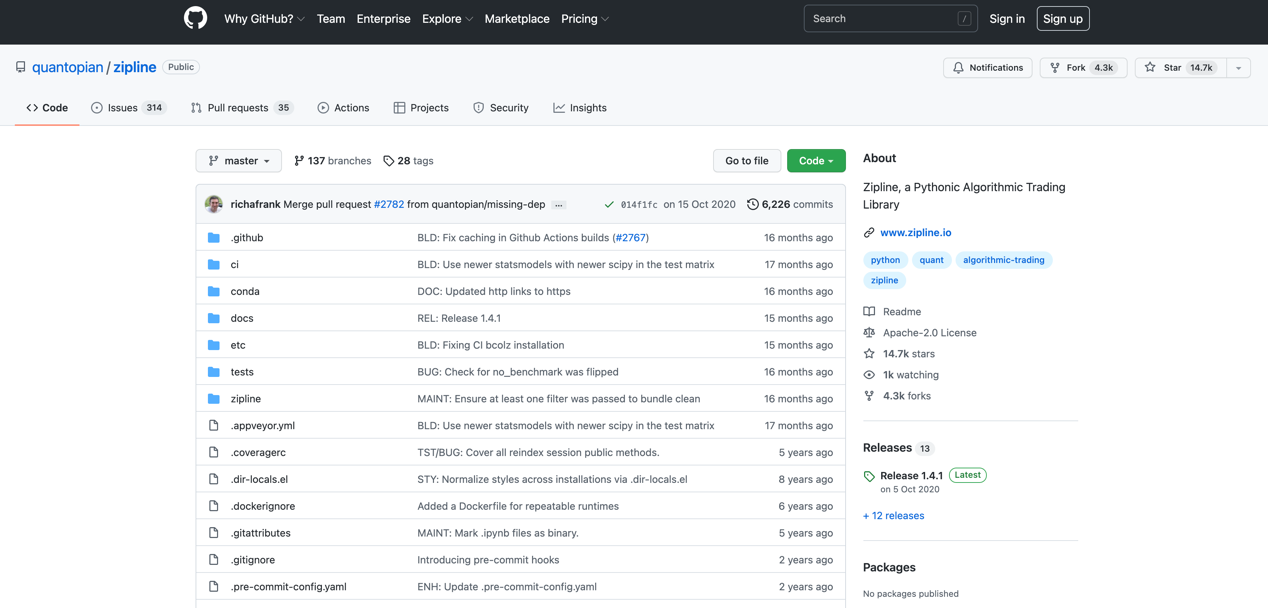Open the .github folder
Screen dimensions: 1268x608
pos(247,238)
